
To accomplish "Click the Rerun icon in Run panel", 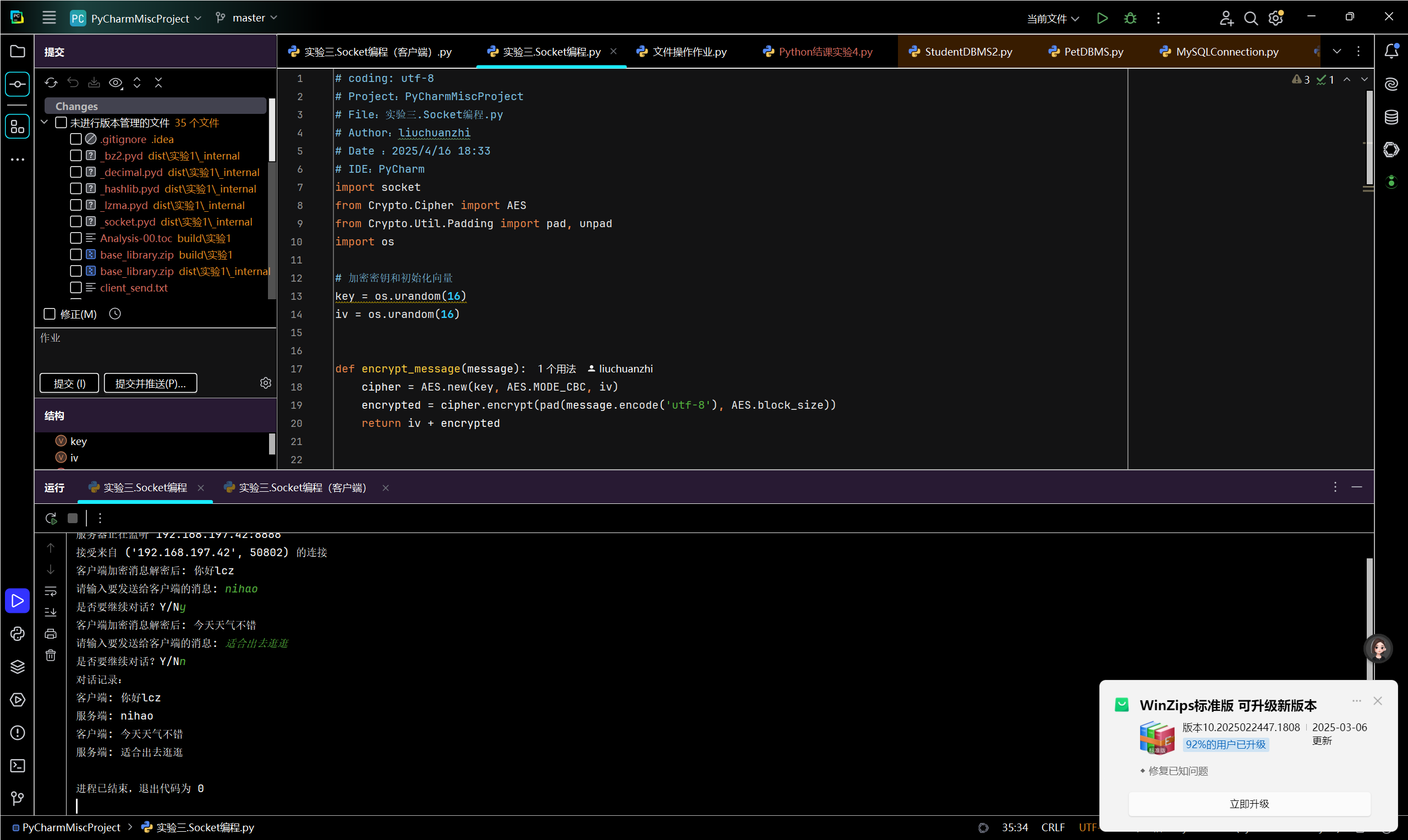I will coord(51,518).
